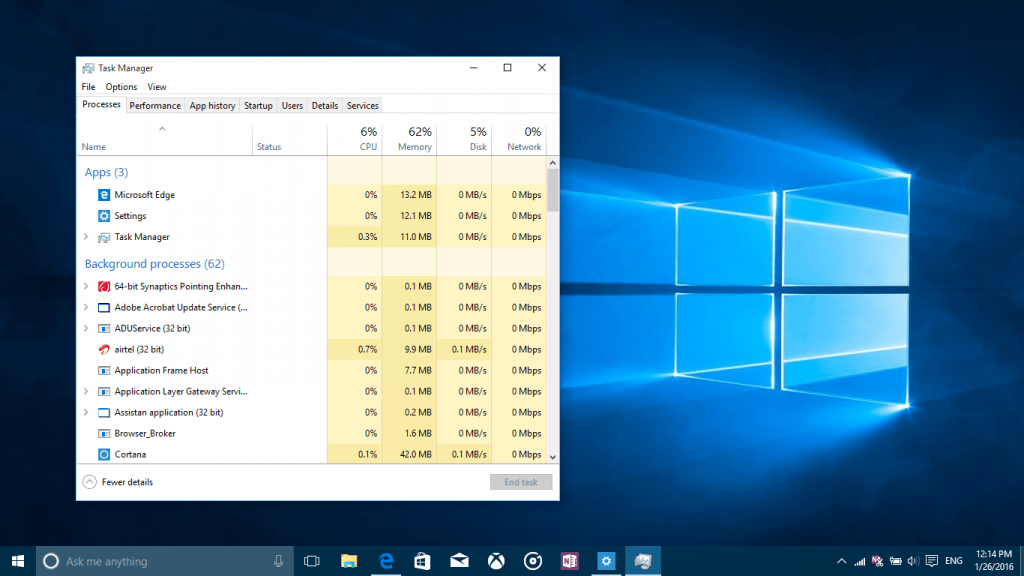Open the View menu

pyautogui.click(x=157, y=87)
